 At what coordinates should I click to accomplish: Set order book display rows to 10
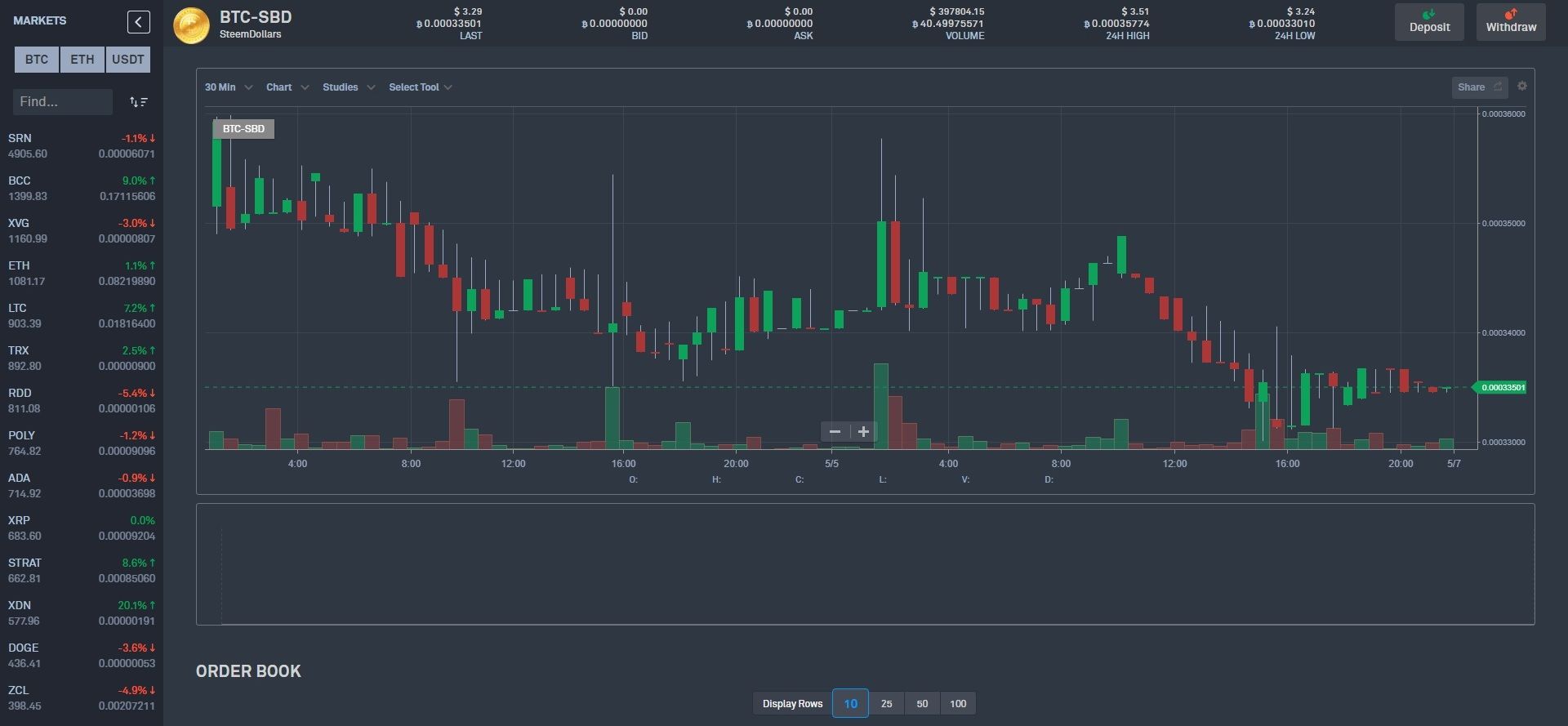850,703
